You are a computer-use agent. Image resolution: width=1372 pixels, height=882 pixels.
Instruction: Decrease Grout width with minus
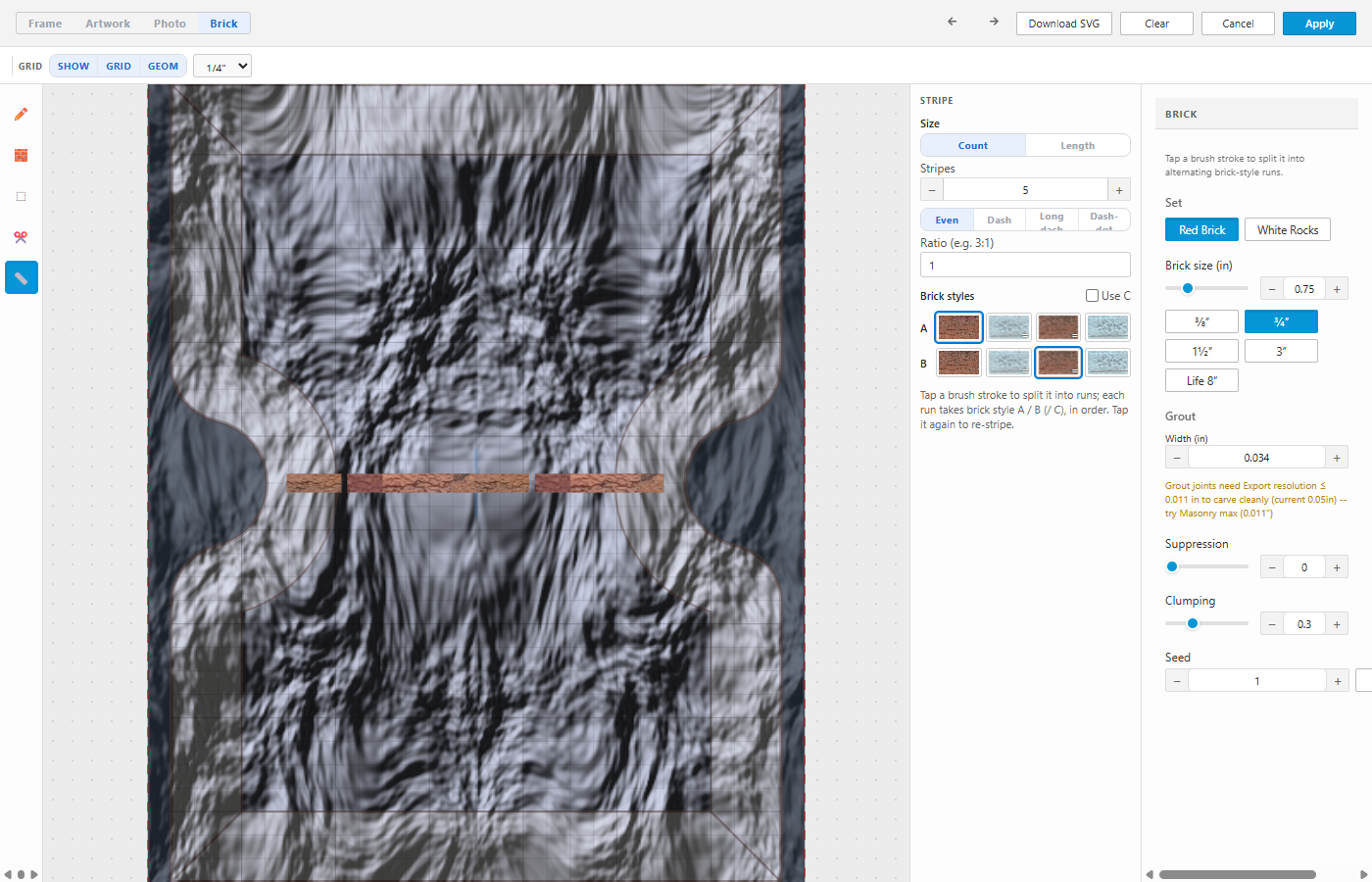pyautogui.click(x=1177, y=458)
